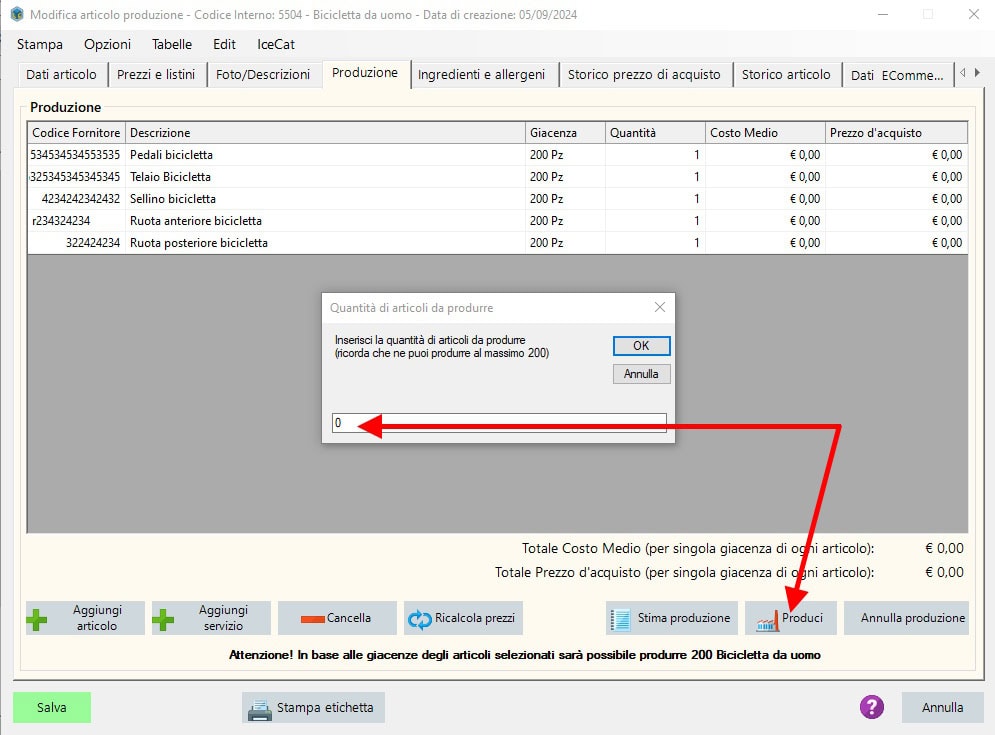Confirm quantity with the OK button
995x735 pixels.
642,346
